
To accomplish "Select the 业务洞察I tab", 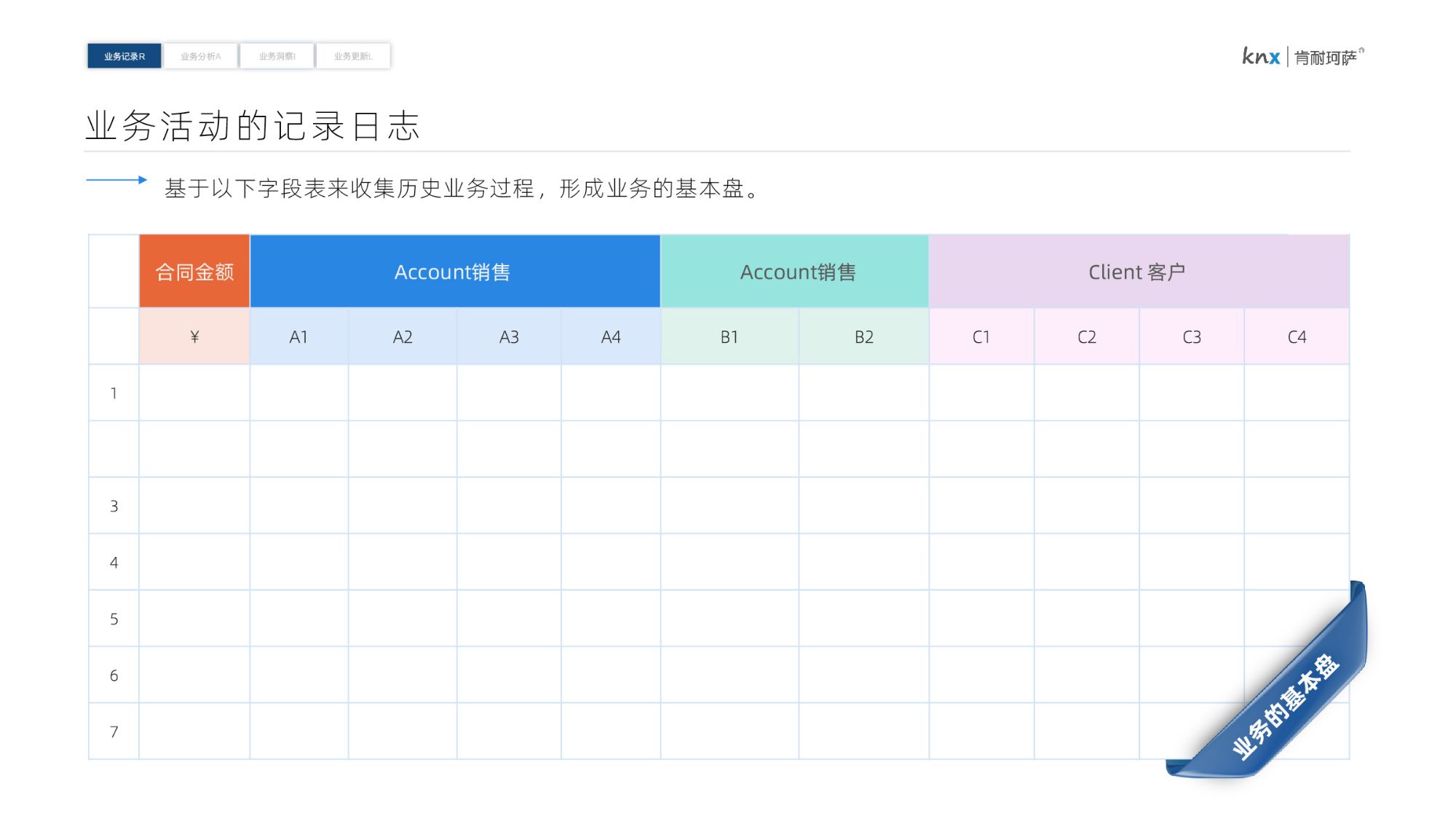I will coord(277,56).
